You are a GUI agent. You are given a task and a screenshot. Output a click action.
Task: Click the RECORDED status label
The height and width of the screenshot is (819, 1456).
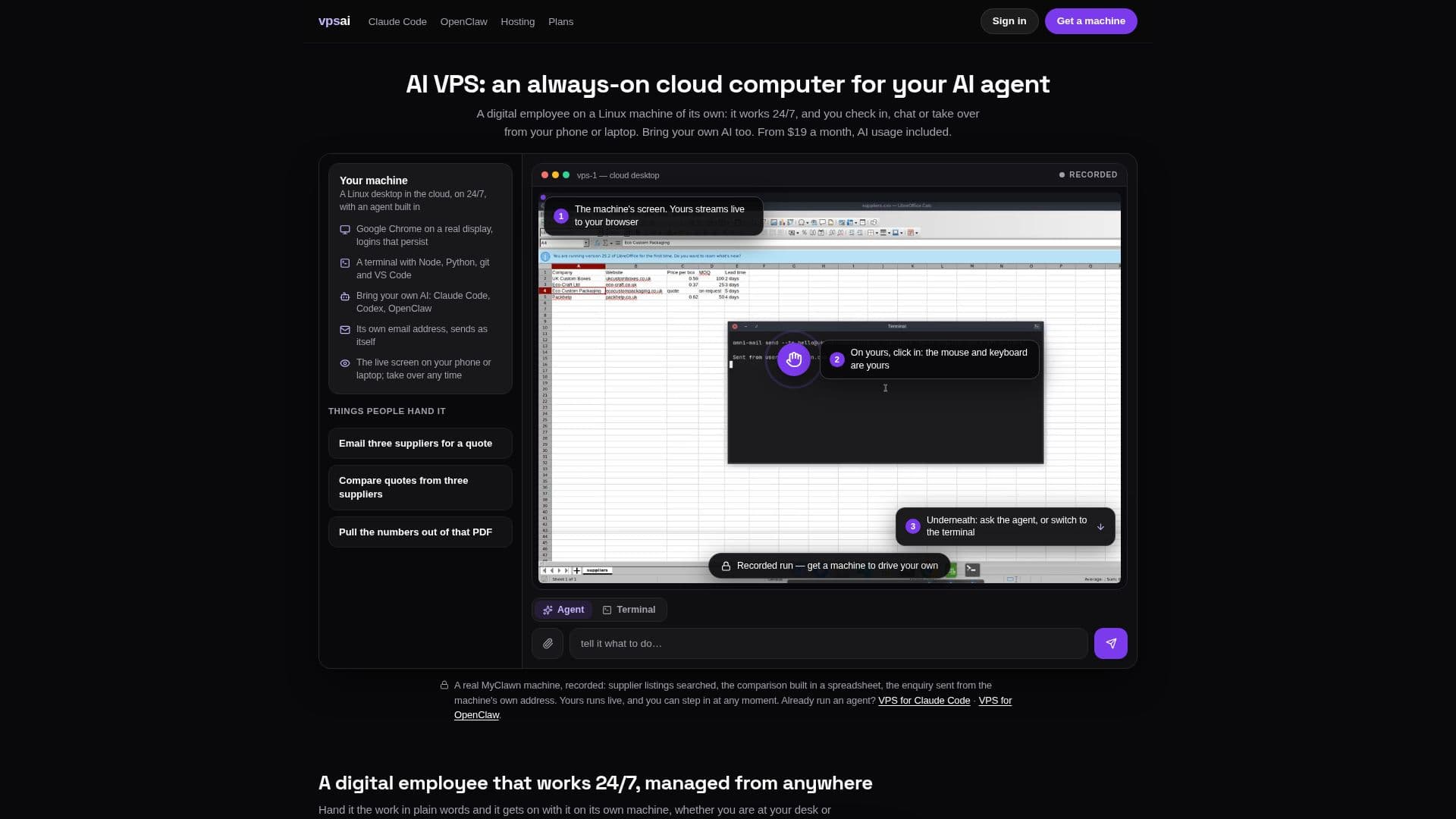tap(1088, 175)
